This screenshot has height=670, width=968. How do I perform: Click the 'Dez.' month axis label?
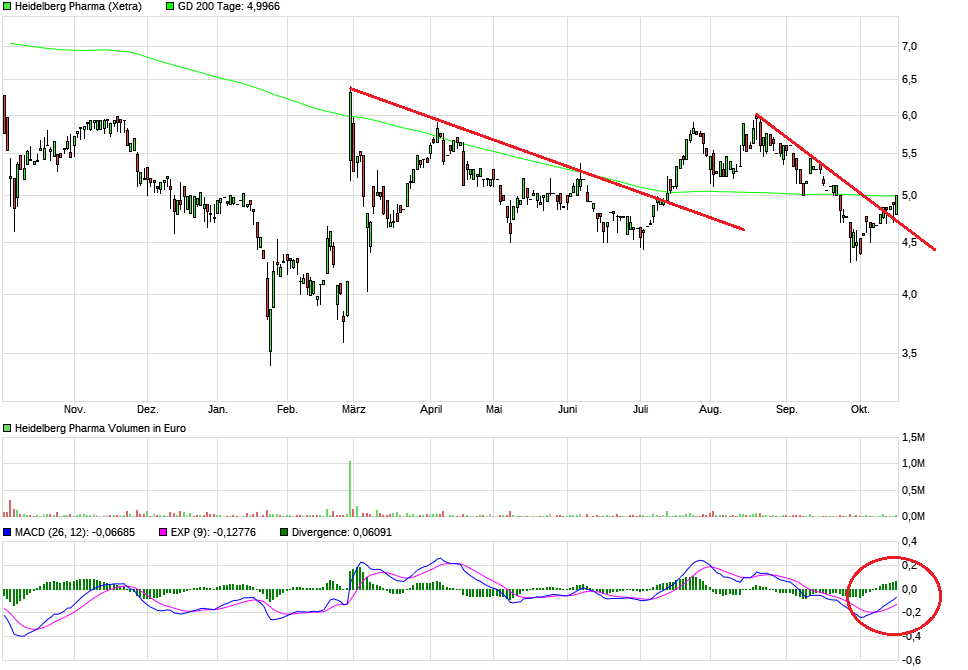click(x=148, y=409)
